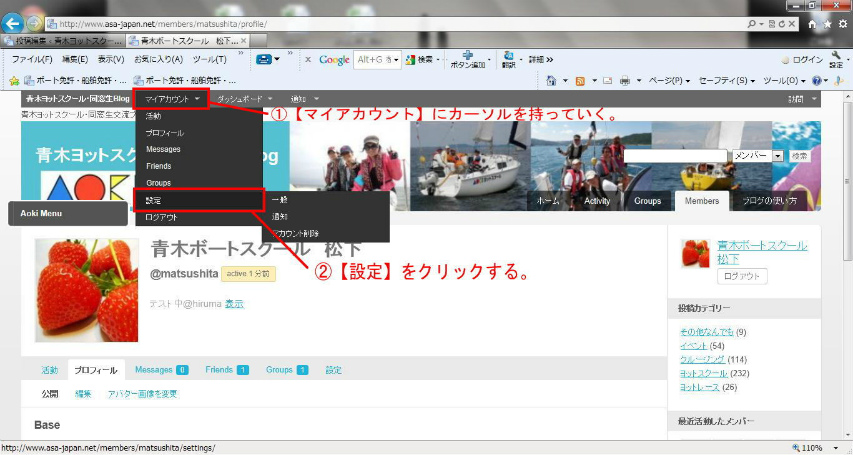This screenshot has width=853, height=455.
Task: Click the アバター画像を変更 sub-tab link
Action: point(143,394)
